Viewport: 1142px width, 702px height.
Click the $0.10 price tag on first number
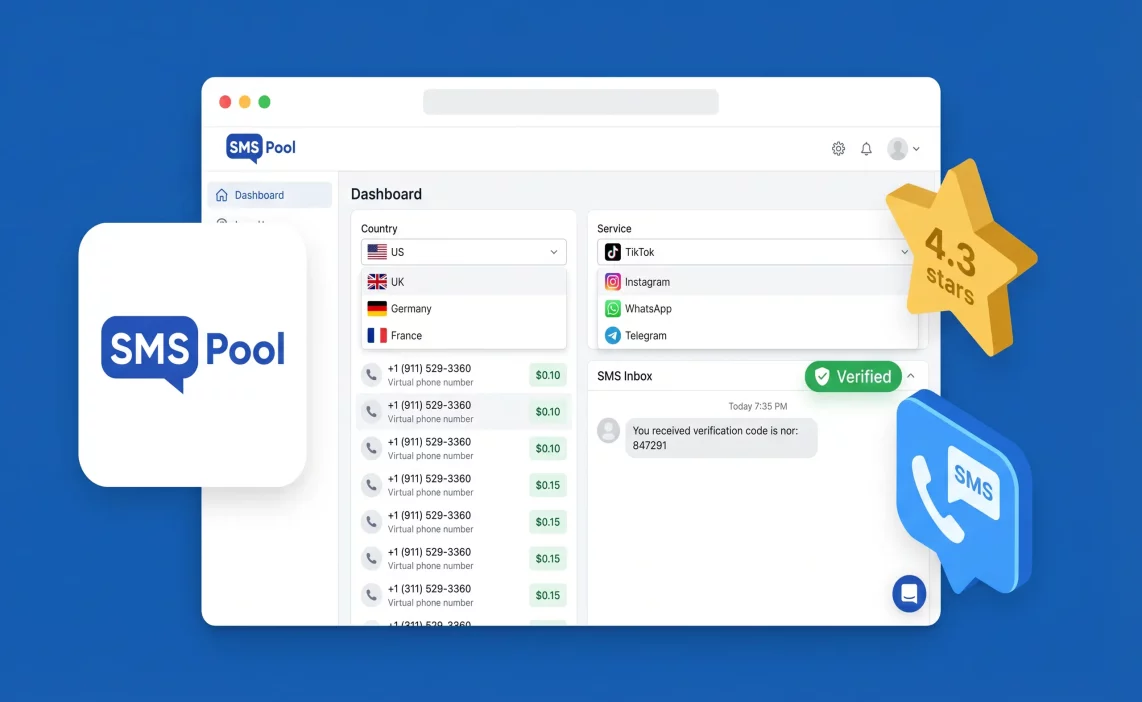pos(548,374)
